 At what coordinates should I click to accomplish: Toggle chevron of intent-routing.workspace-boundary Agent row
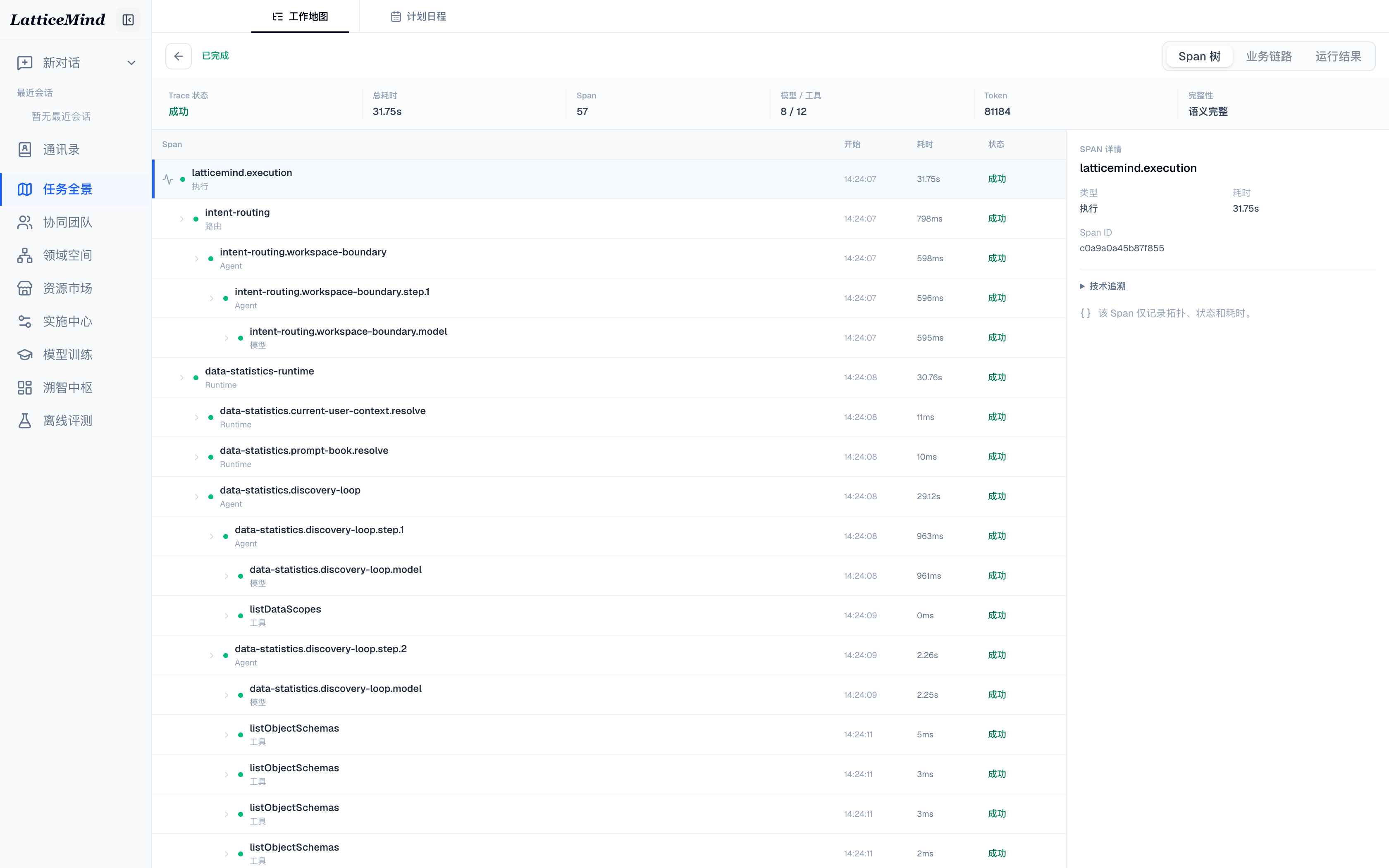pyautogui.click(x=197, y=258)
